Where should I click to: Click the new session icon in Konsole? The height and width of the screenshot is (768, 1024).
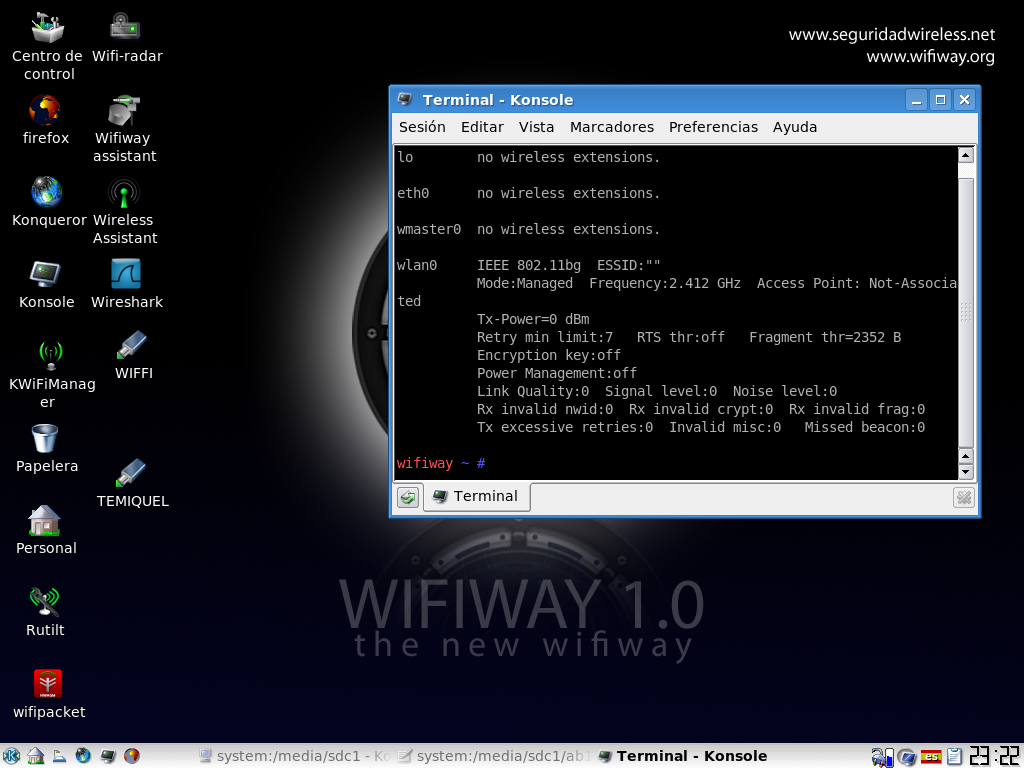pyautogui.click(x=408, y=498)
